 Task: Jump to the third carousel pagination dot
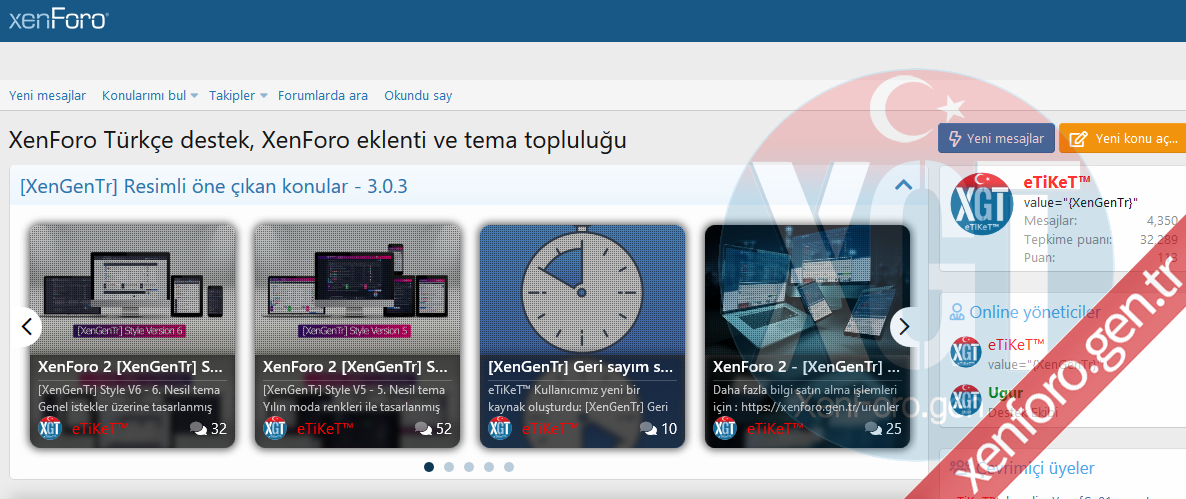[469, 467]
